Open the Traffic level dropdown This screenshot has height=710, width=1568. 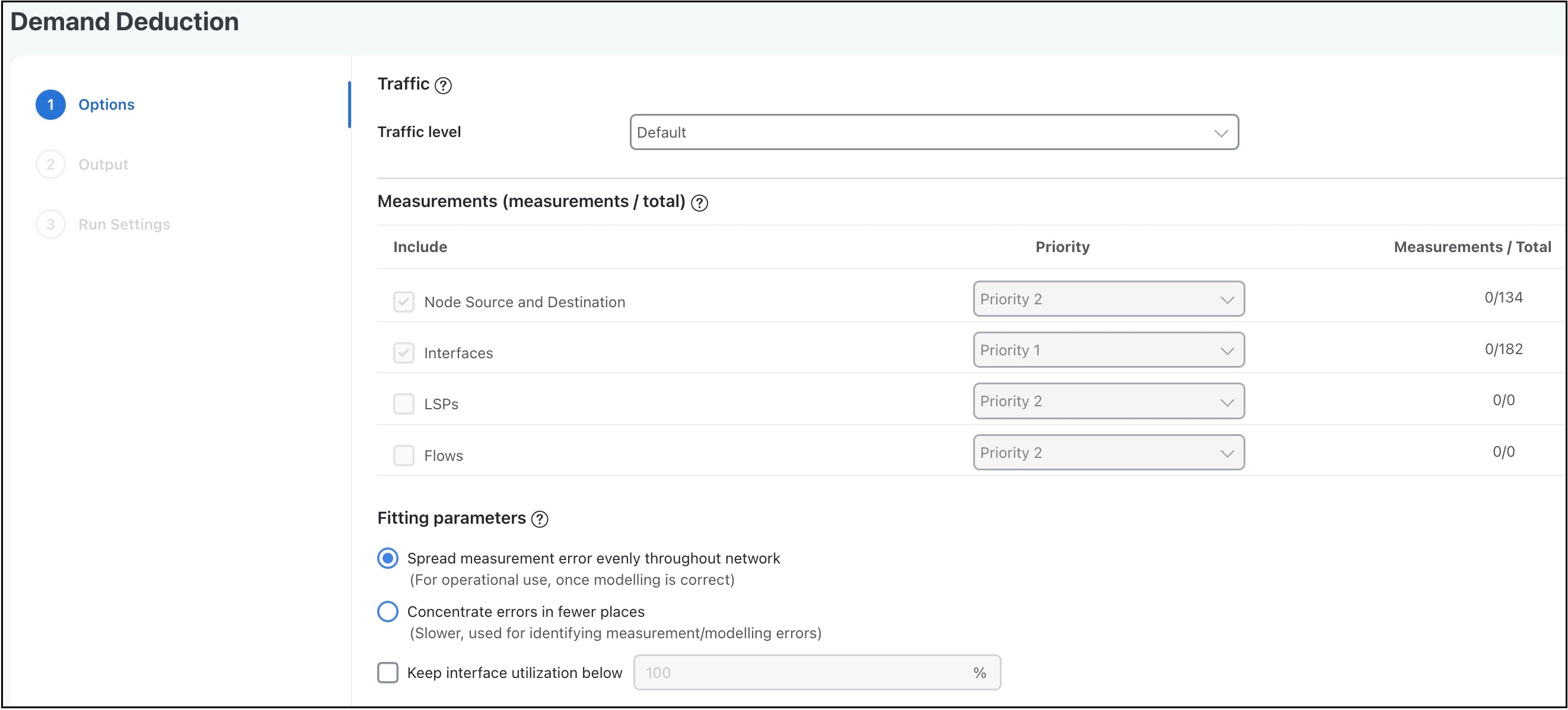coord(933,132)
